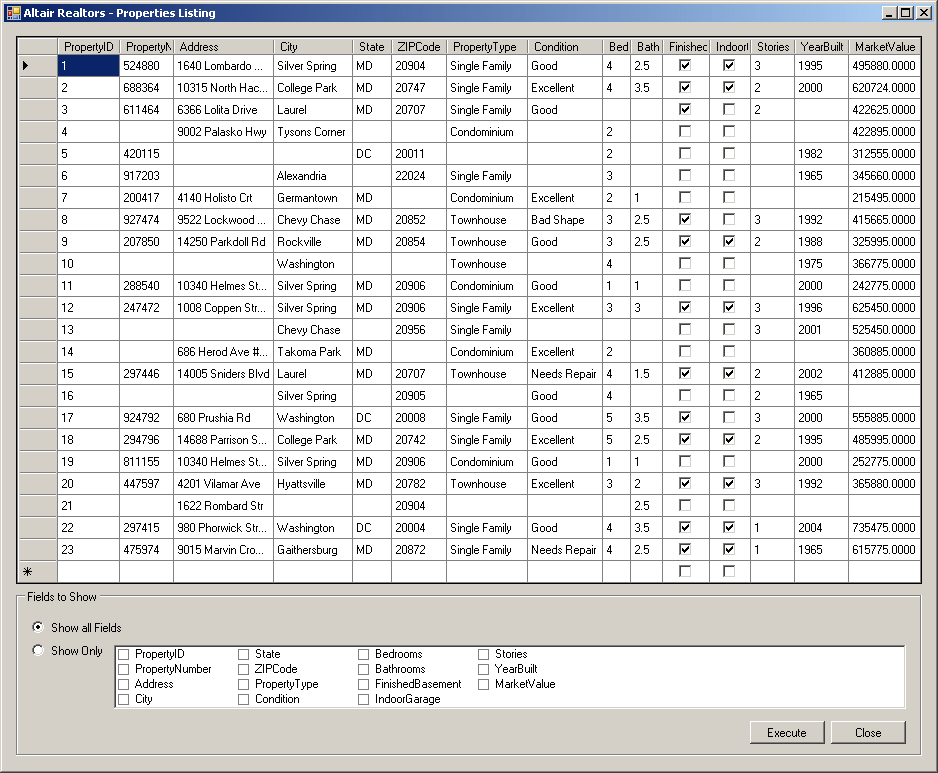Viewport: 938px width, 773px height.
Task: Toggle finished basement checkbox for property 17
Action: pos(685,418)
